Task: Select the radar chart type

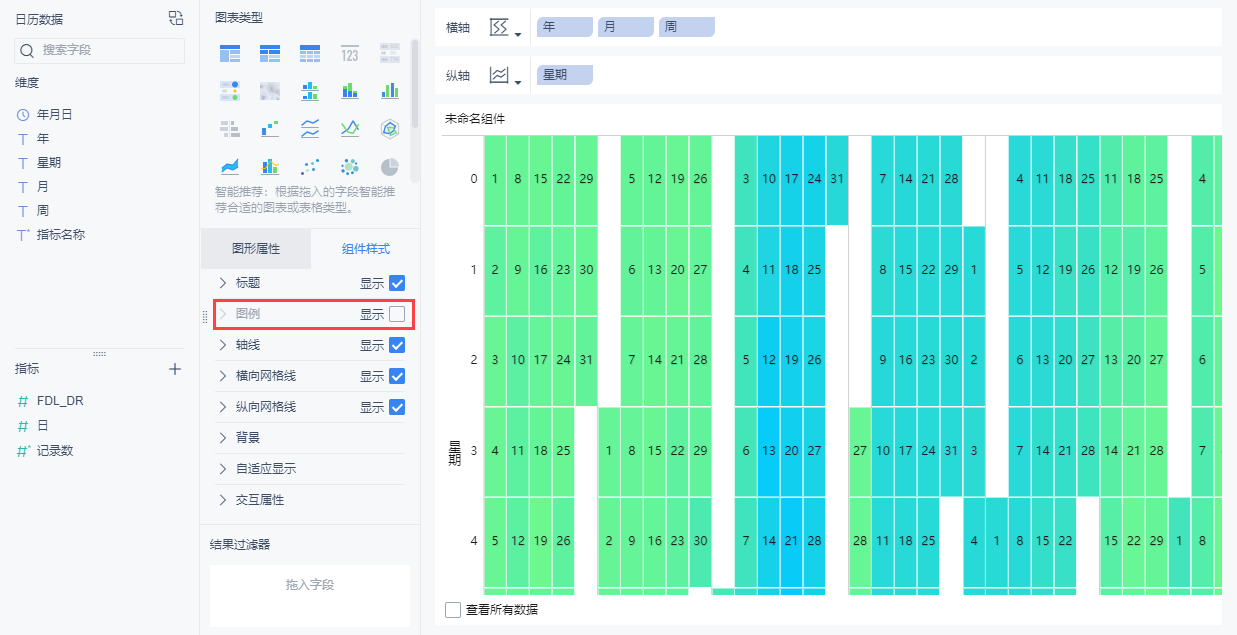Action: (390, 128)
